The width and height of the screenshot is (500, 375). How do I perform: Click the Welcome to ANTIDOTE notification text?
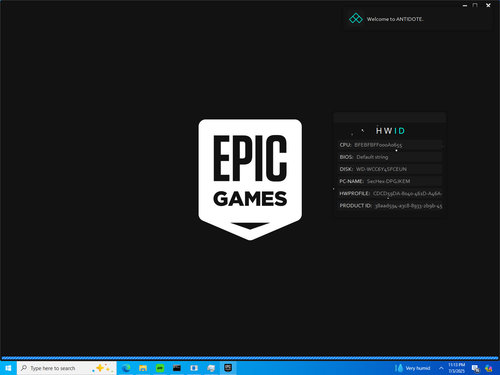395,19
